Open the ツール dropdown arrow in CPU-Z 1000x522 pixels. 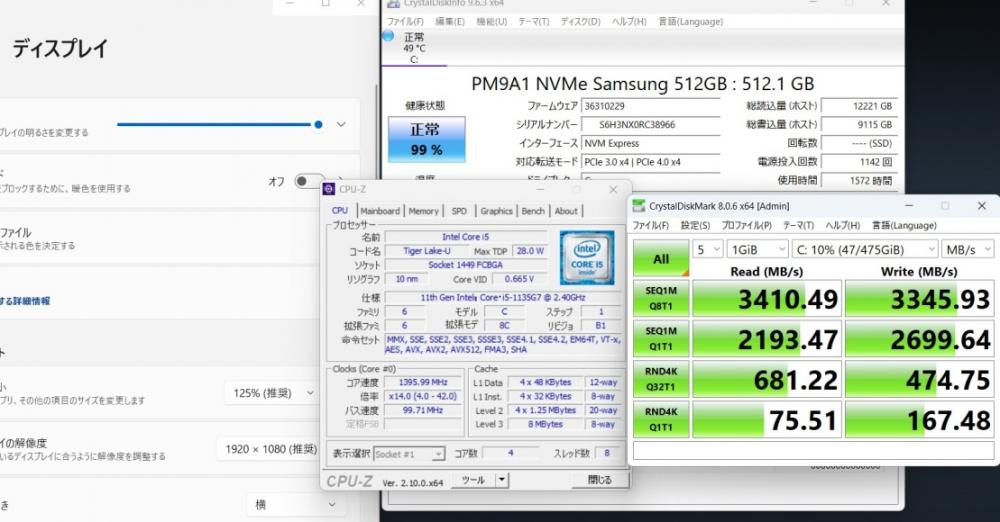click(502, 480)
